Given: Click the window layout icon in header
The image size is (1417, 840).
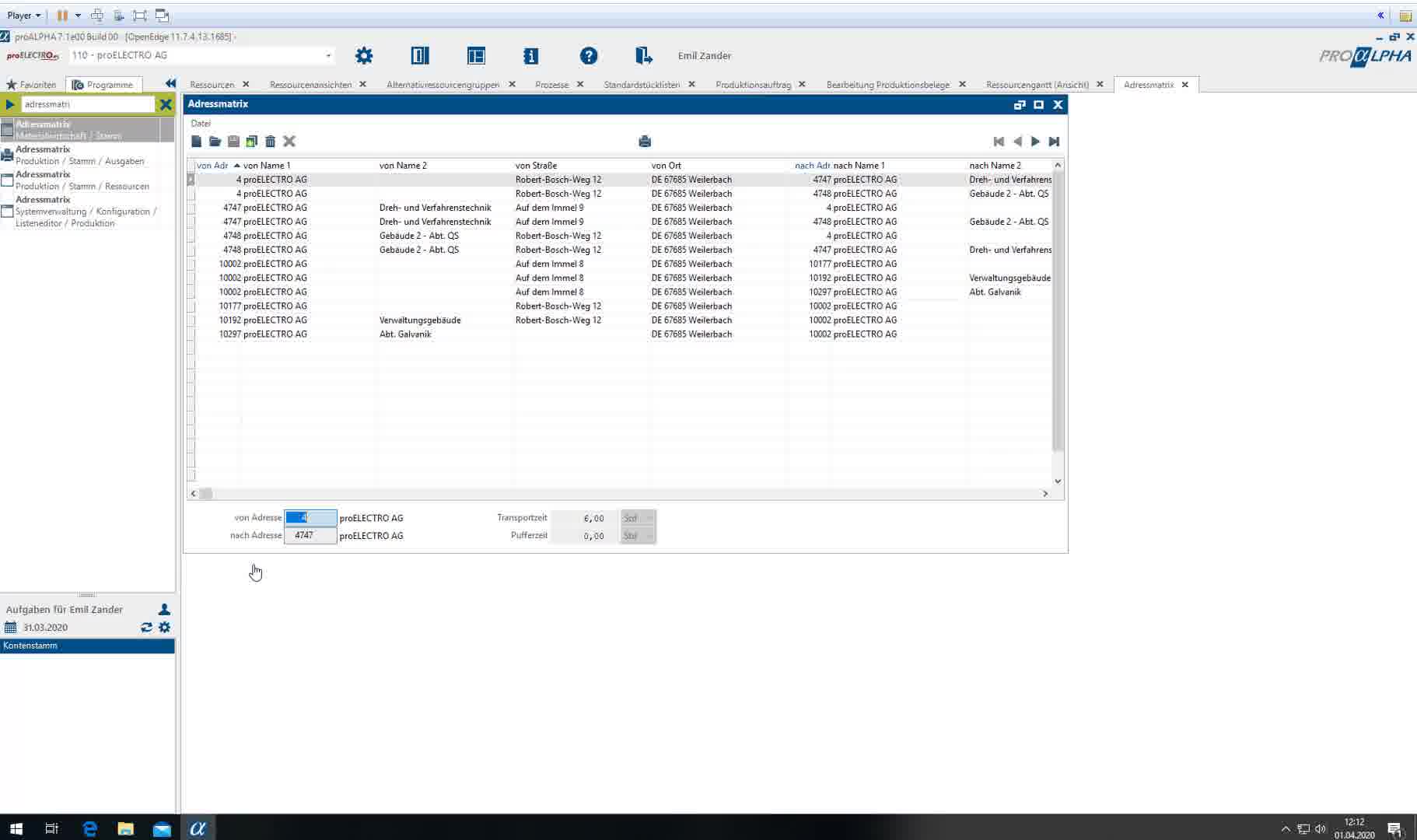Looking at the screenshot, I should click(476, 55).
